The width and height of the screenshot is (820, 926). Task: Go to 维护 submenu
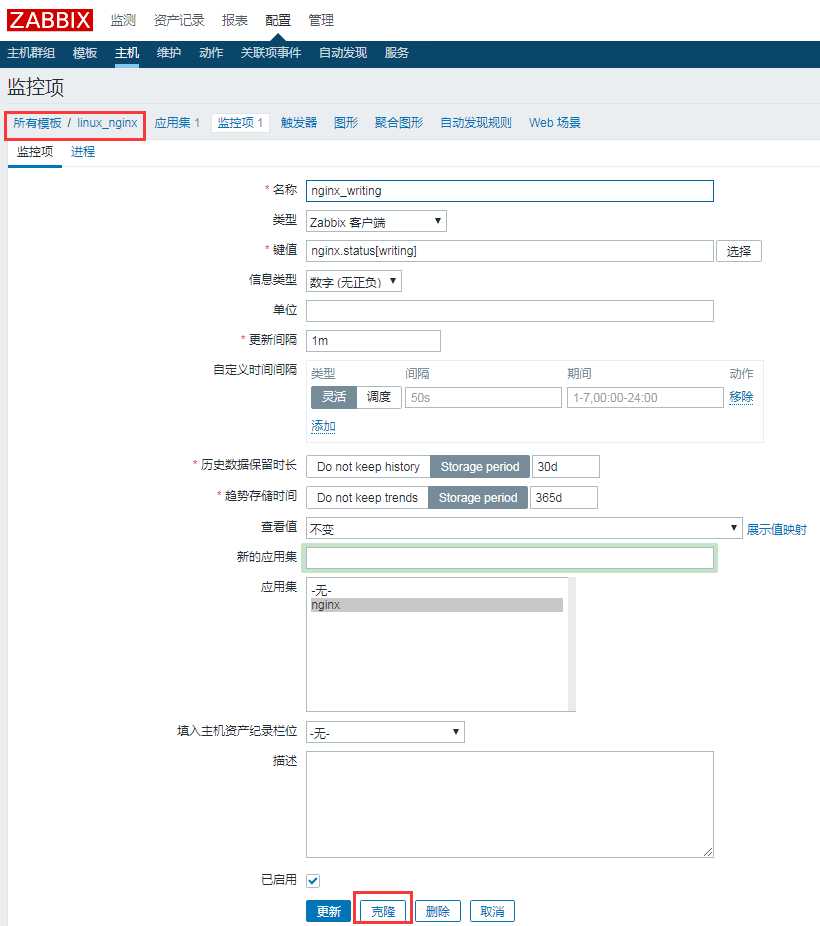pos(169,53)
